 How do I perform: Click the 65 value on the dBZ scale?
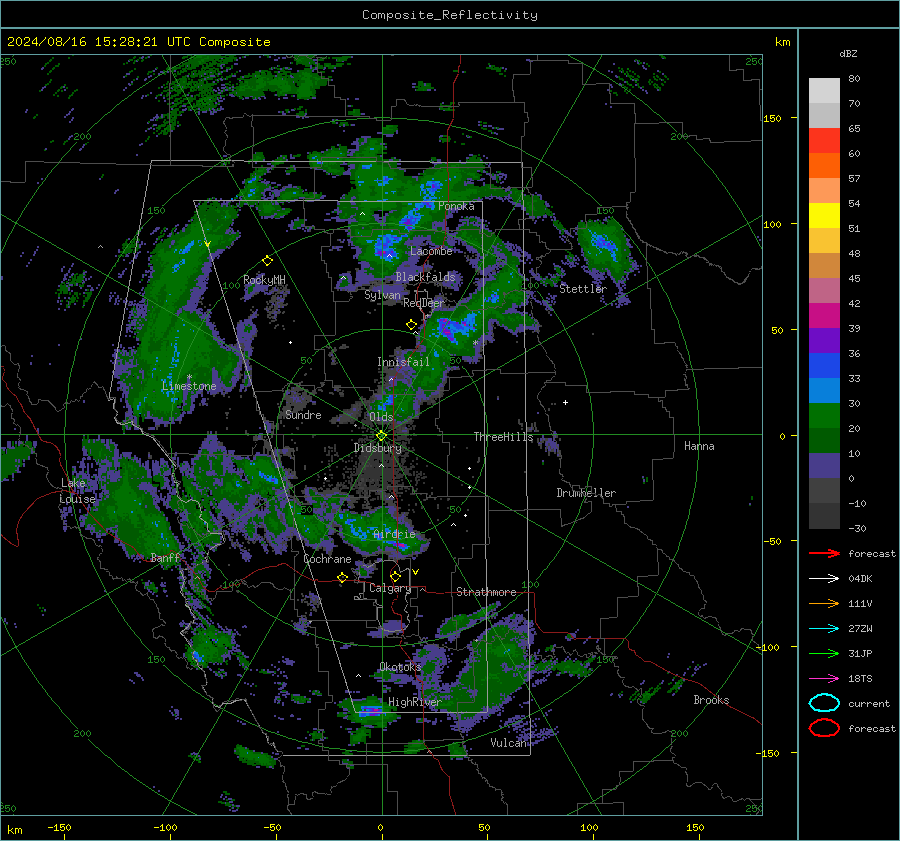(x=854, y=129)
